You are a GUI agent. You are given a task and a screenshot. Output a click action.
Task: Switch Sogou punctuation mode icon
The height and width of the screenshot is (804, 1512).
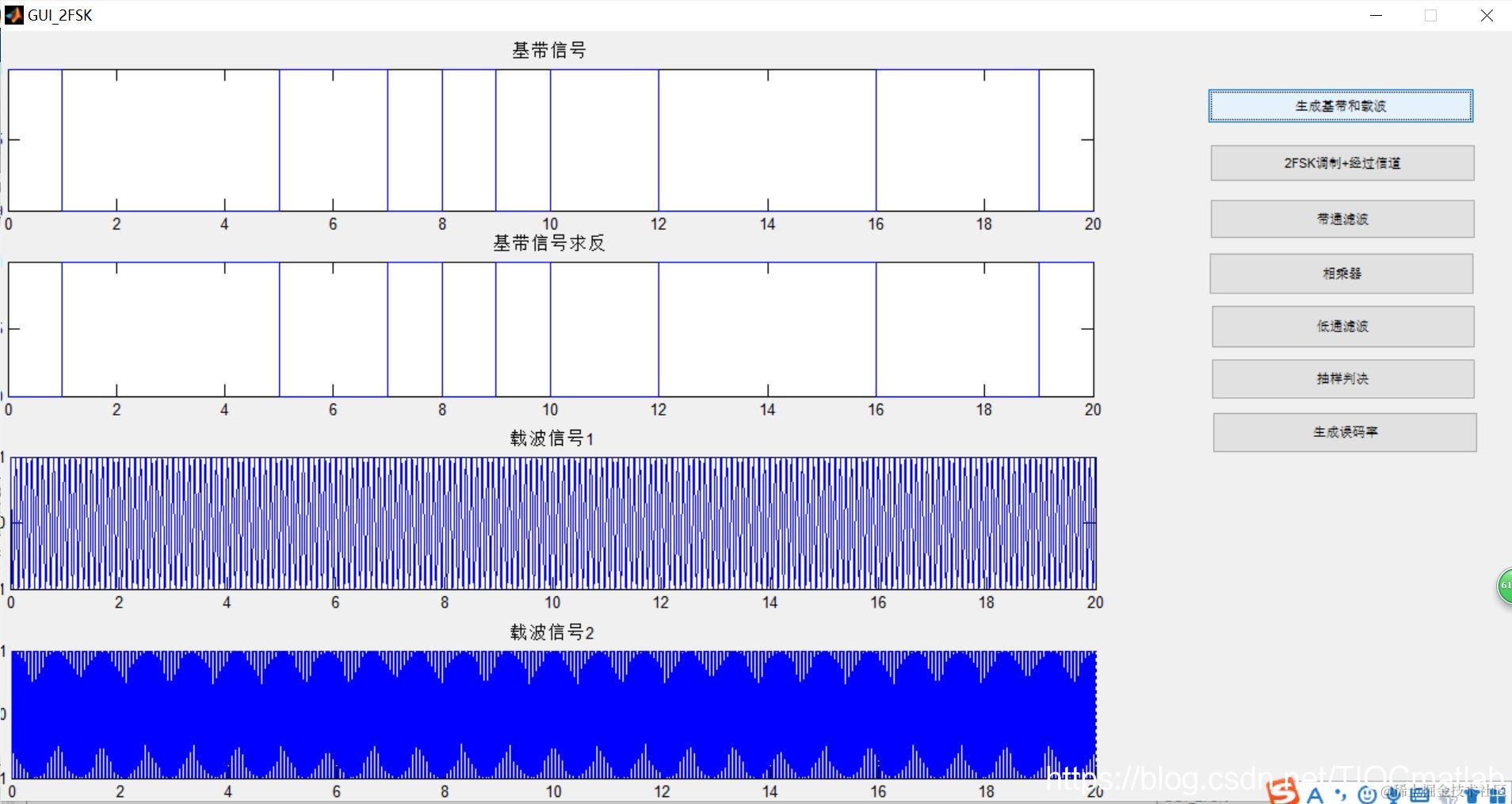1340,794
